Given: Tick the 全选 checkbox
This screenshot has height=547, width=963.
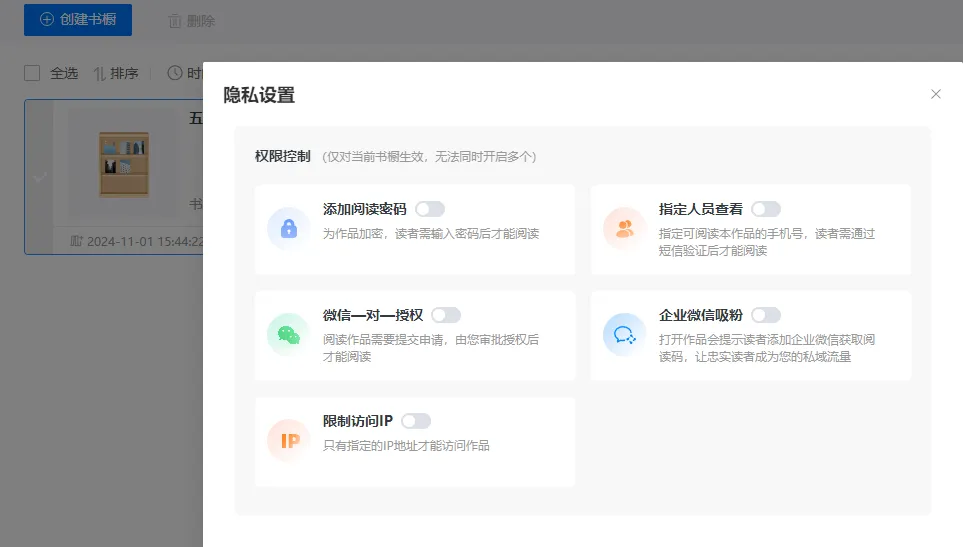Looking at the screenshot, I should pyautogui.click(x=32, y=73).
